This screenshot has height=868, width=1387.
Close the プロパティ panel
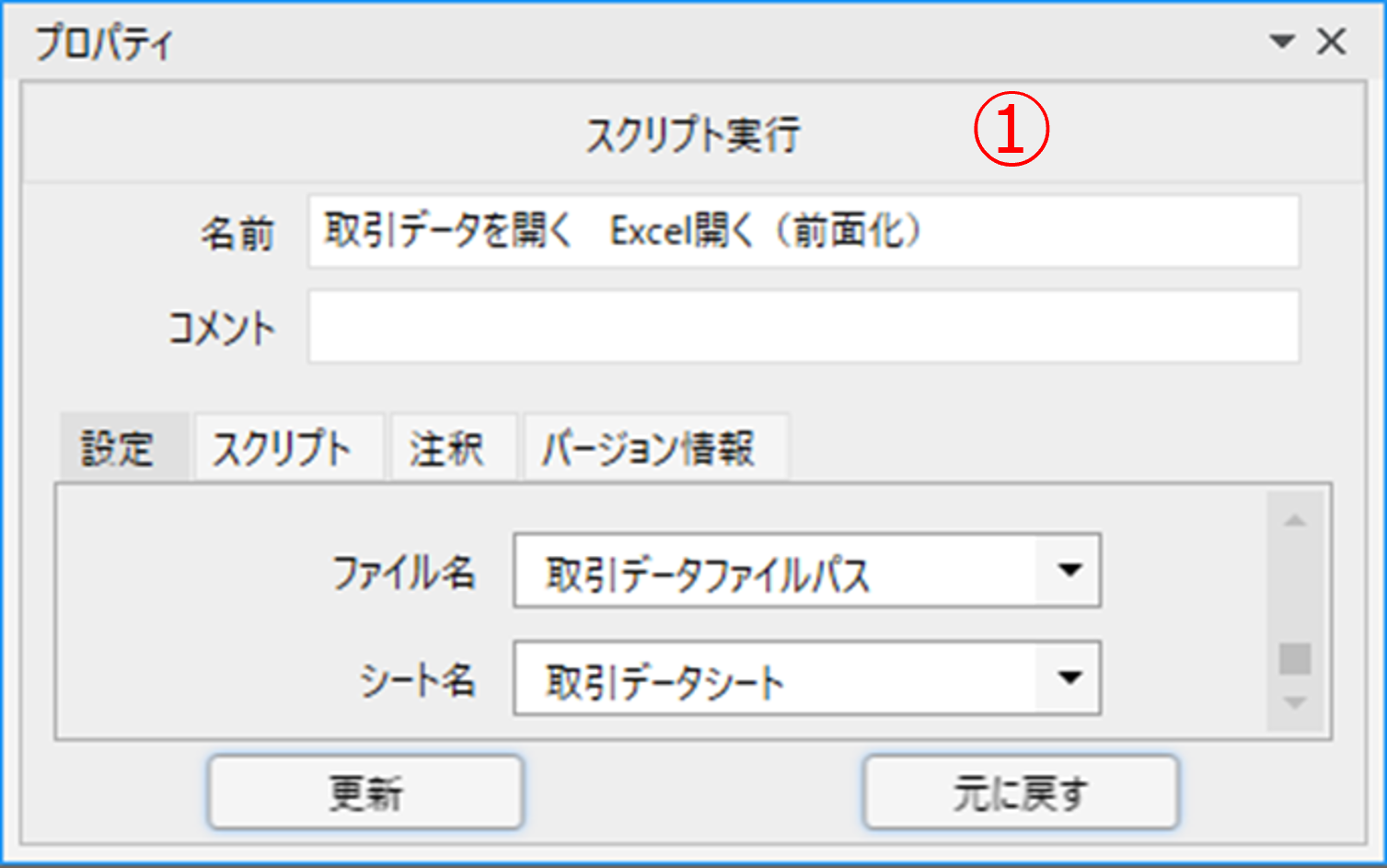pos(1331,41)
